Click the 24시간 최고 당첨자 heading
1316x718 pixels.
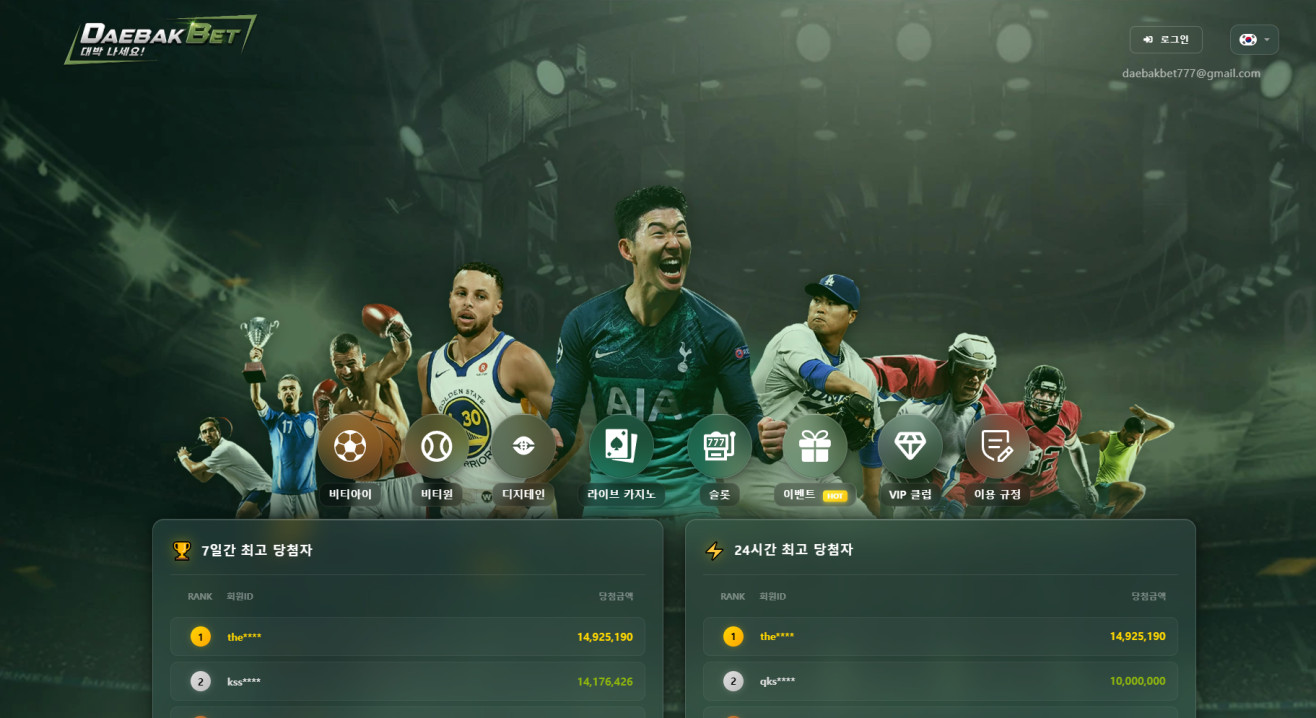point(794,550)
